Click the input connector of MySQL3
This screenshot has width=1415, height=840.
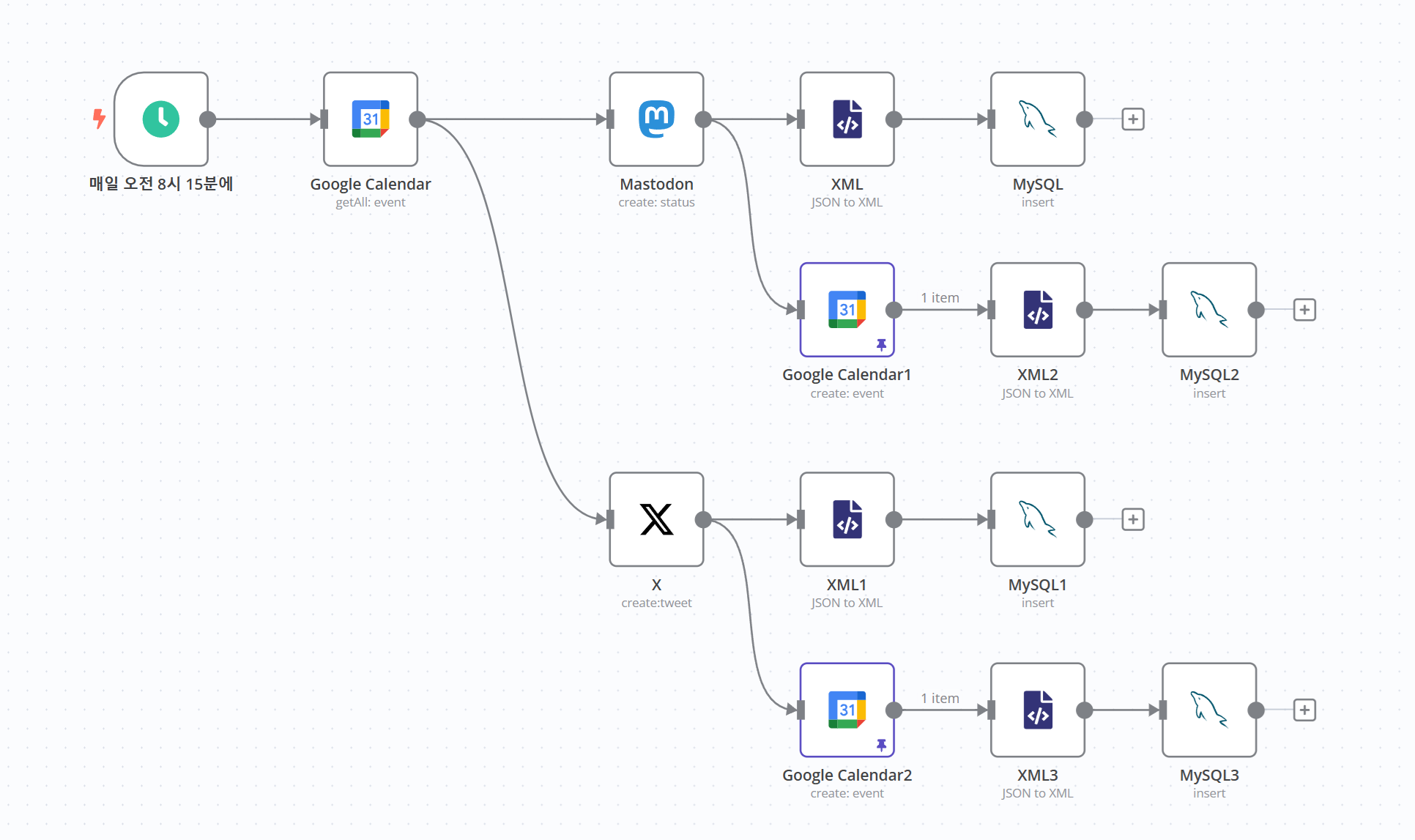[1162, 710]
